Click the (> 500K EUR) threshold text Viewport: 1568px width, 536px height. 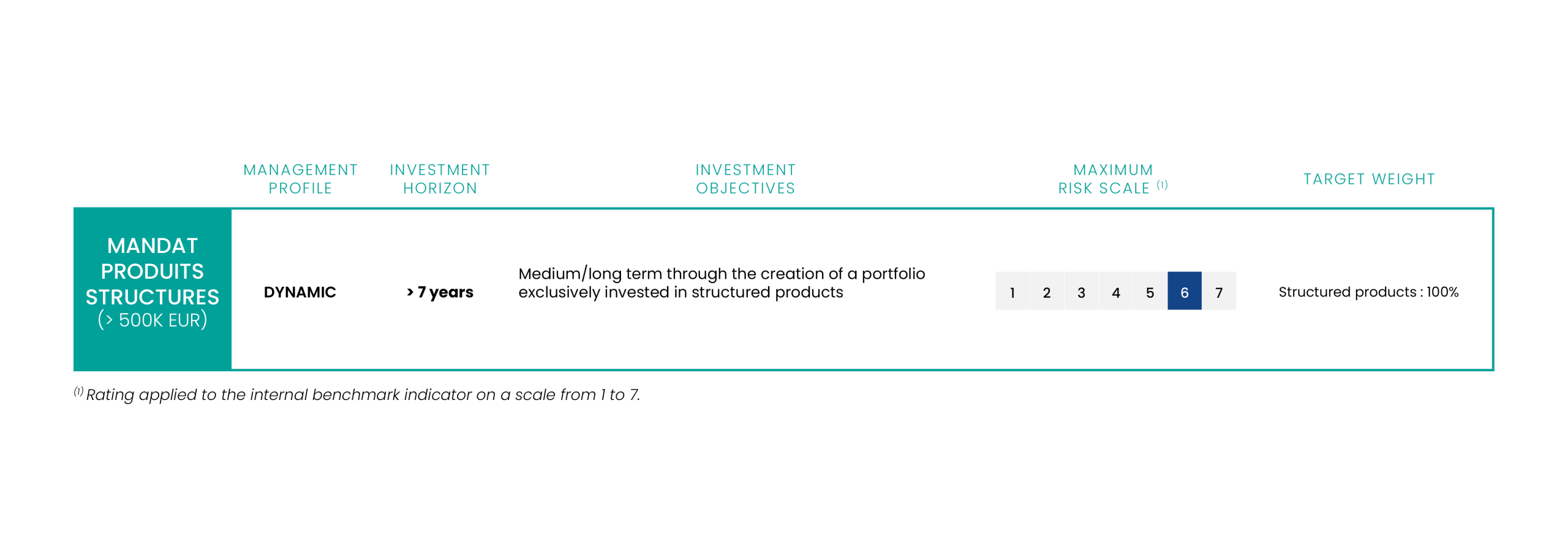click(x=152, y=320)
